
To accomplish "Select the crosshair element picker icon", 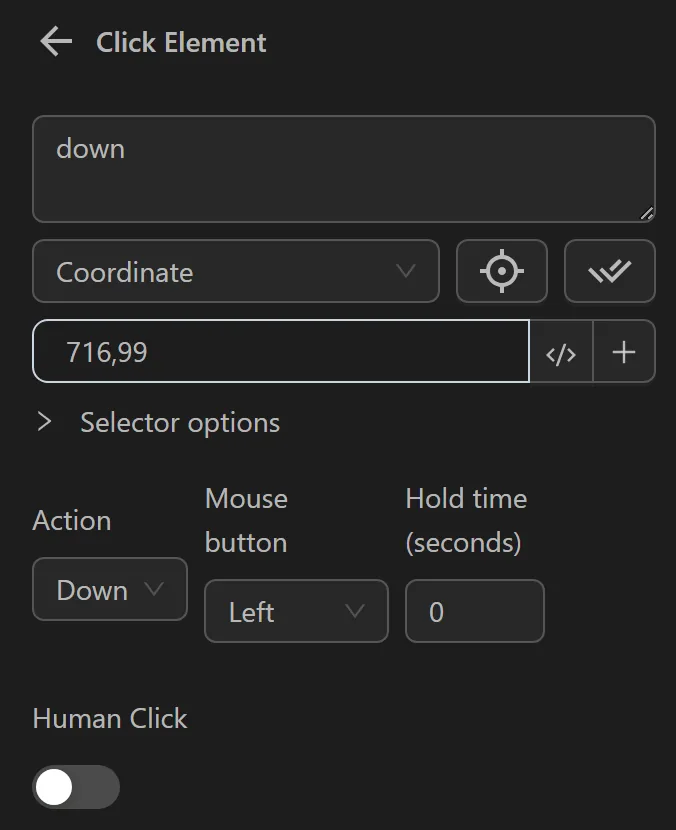I will [502, 271].
